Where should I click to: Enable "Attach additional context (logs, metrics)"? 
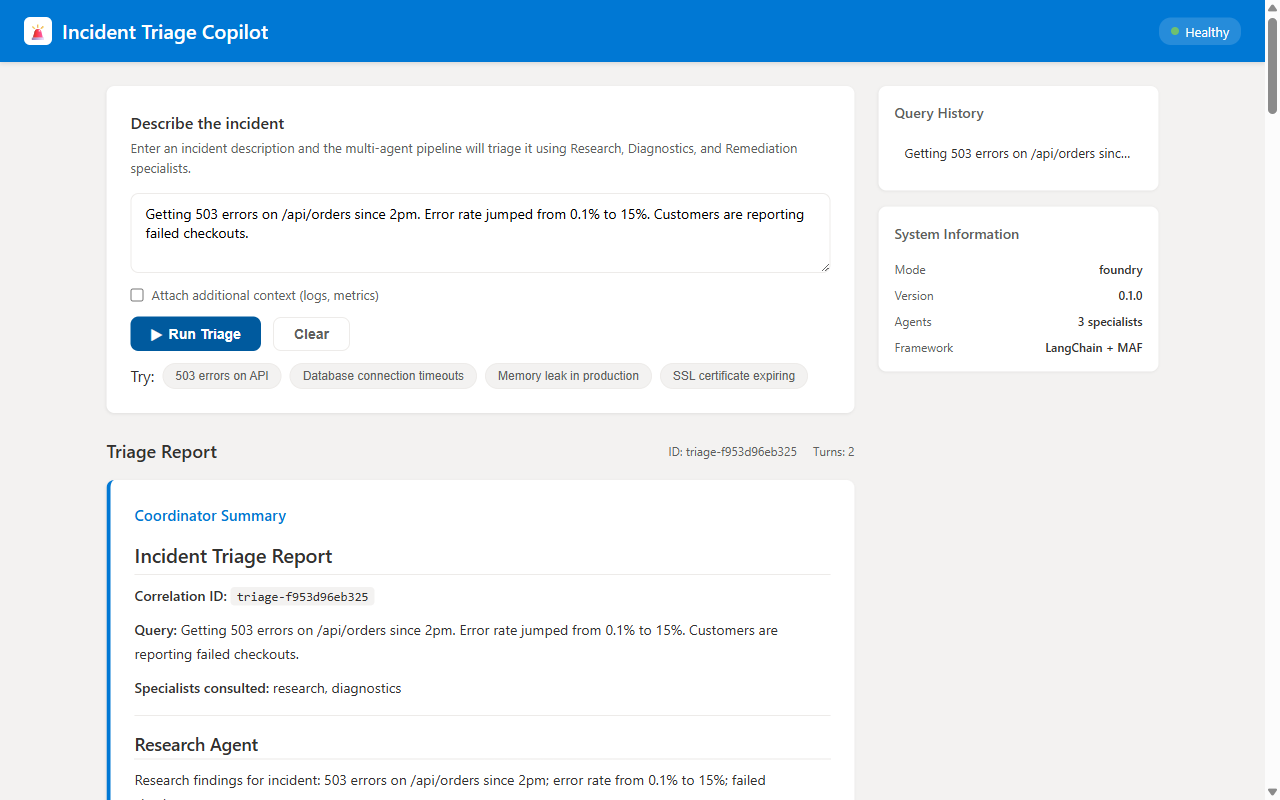(137, 295)
